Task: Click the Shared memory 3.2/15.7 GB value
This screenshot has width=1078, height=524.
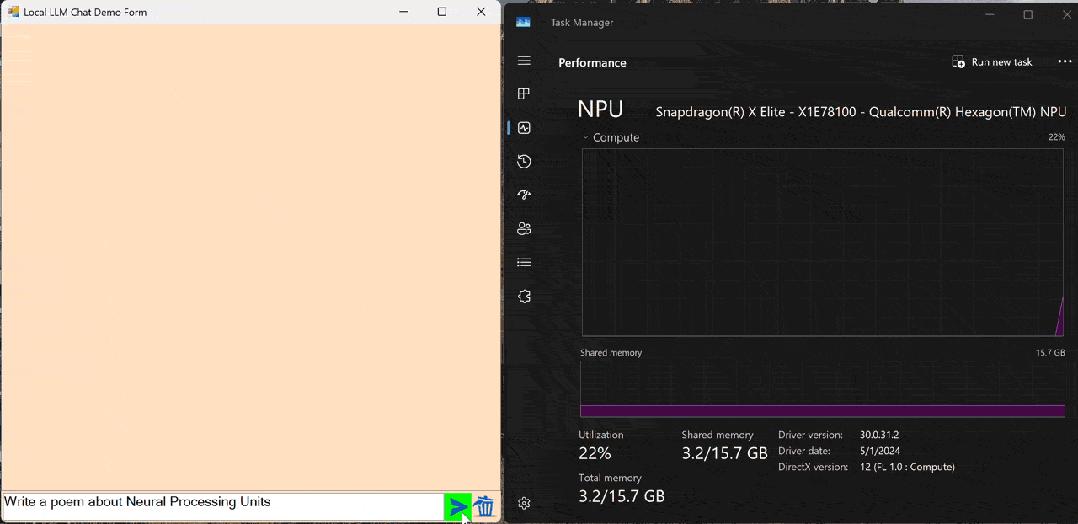Action: pyautogui.click(x=724, y=453)
